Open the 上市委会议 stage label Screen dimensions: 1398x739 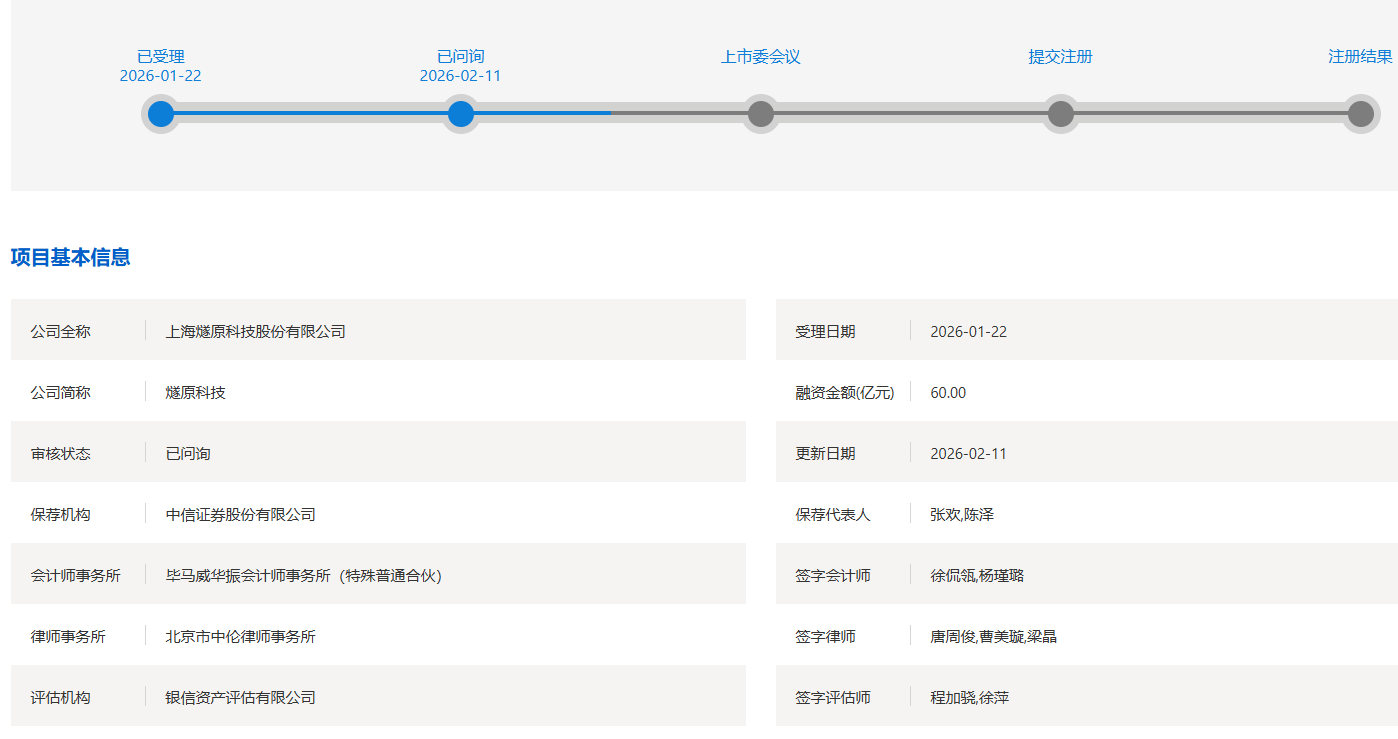click(x=761, y=57)
